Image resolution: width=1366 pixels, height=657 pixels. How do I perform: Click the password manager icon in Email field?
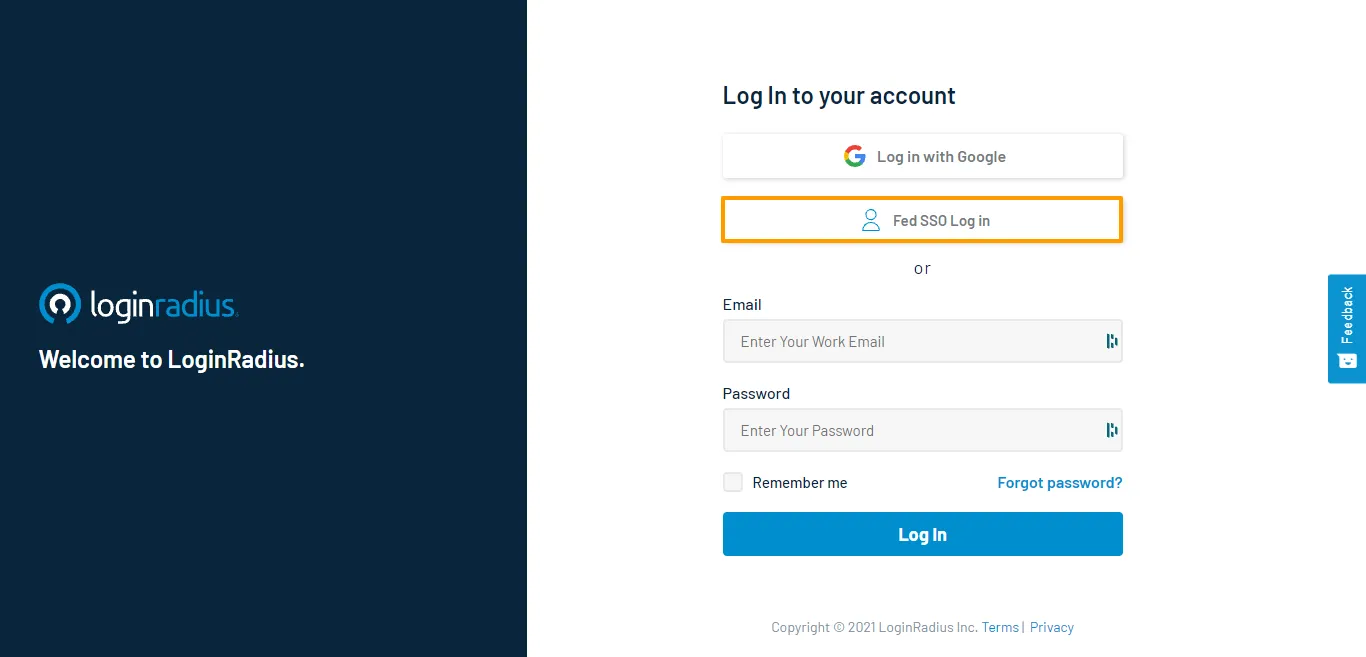[1111, 341]
